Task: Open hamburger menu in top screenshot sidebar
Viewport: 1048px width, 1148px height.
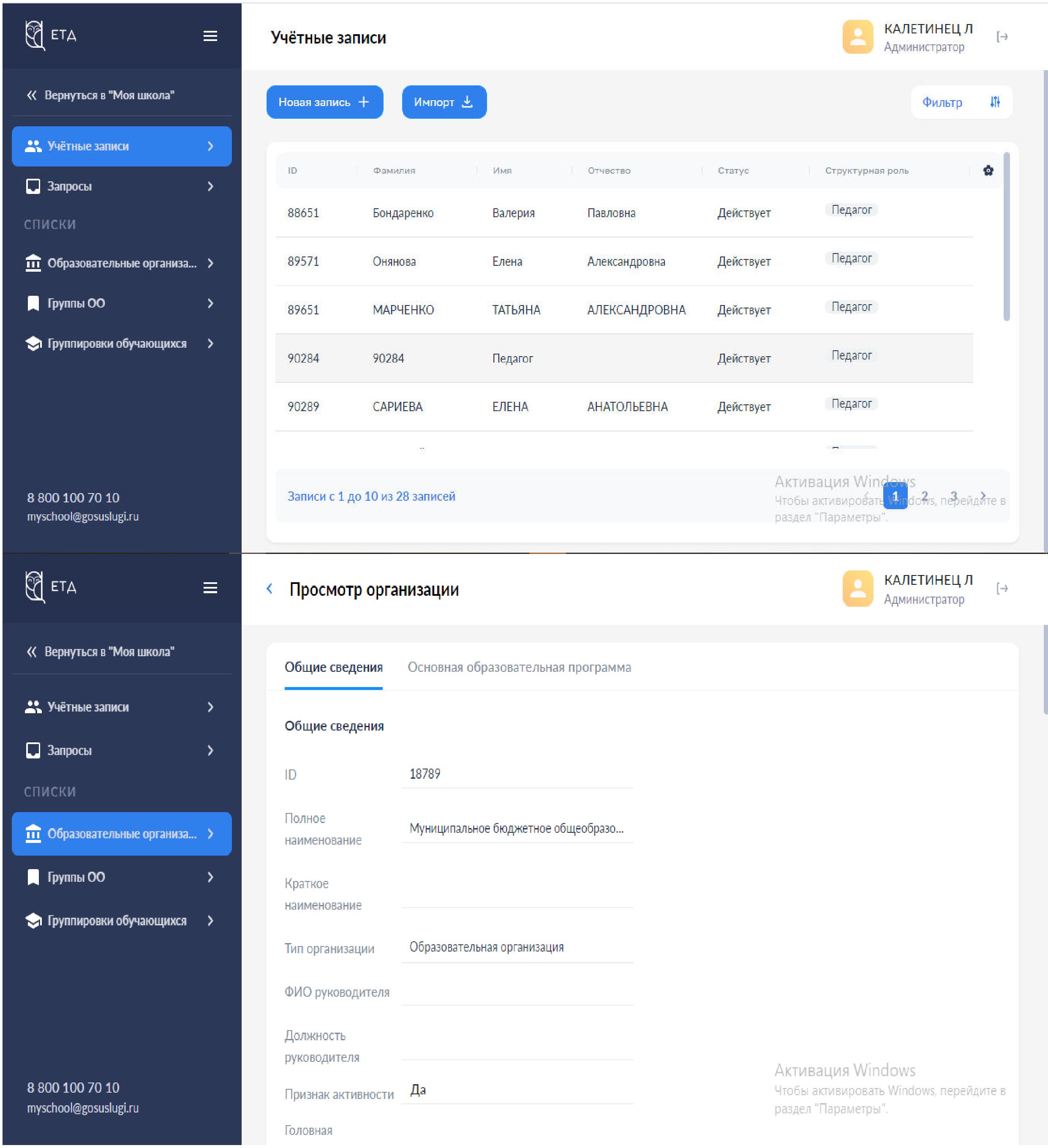Action: 210,36
